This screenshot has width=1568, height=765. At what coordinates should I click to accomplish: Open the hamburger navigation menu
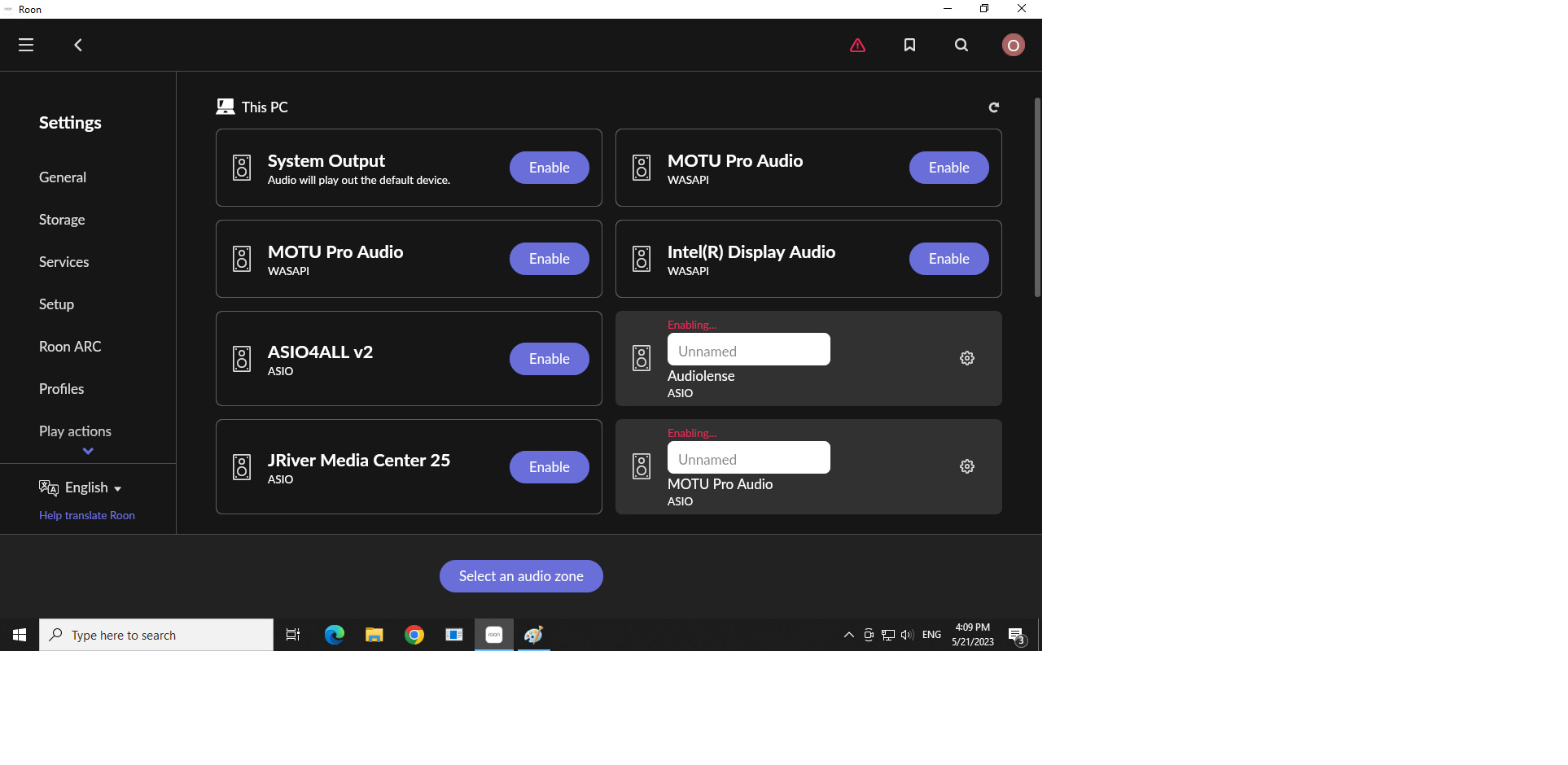(x=26, y=45)
